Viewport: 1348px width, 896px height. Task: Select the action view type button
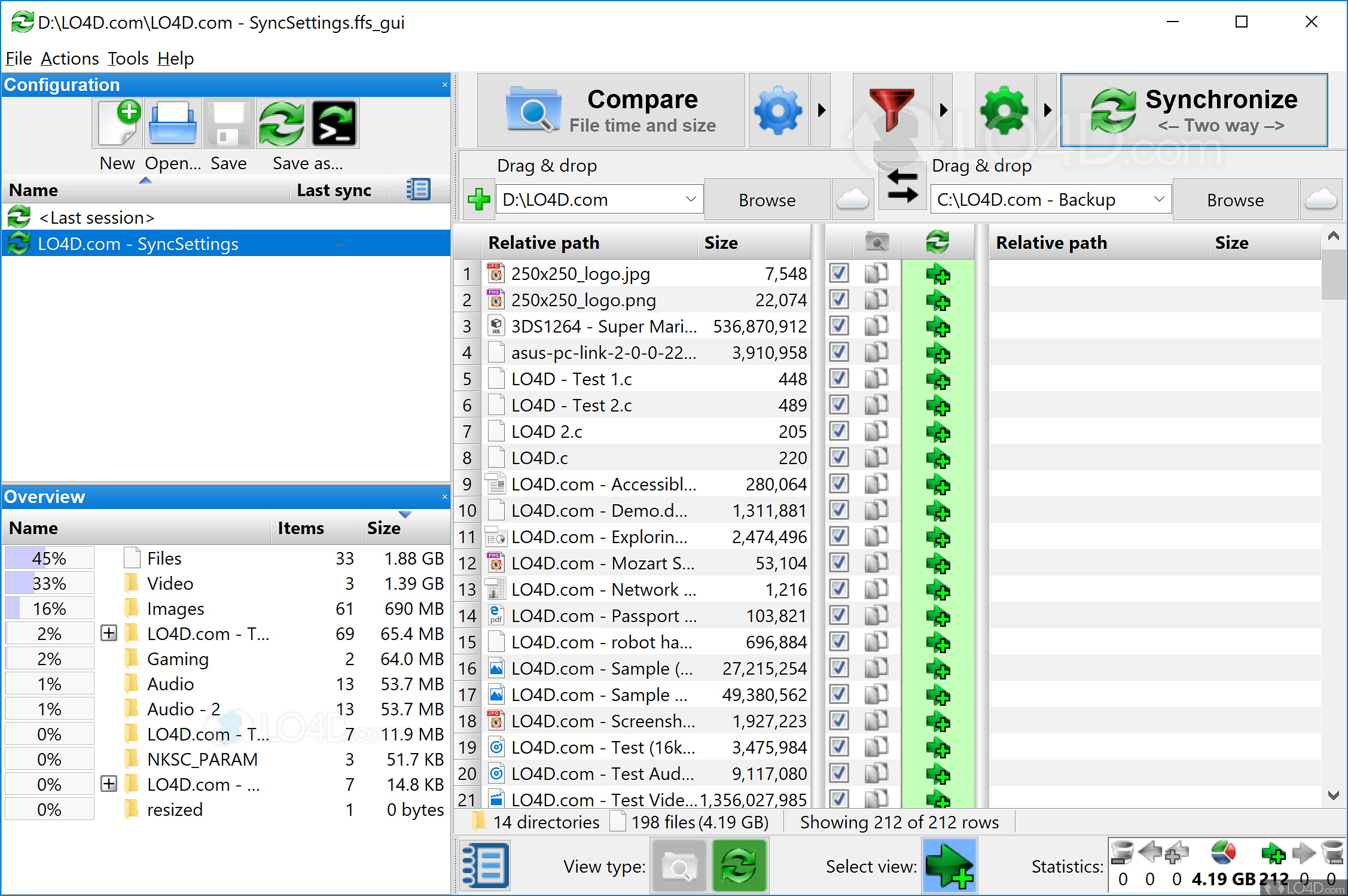point(739,866)
